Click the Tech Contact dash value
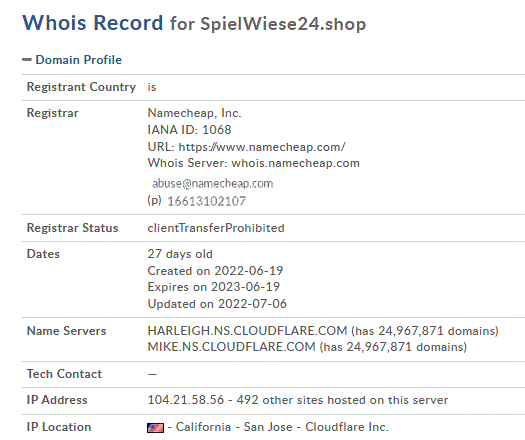Viewport: 525px width, 440px height. 152,374
